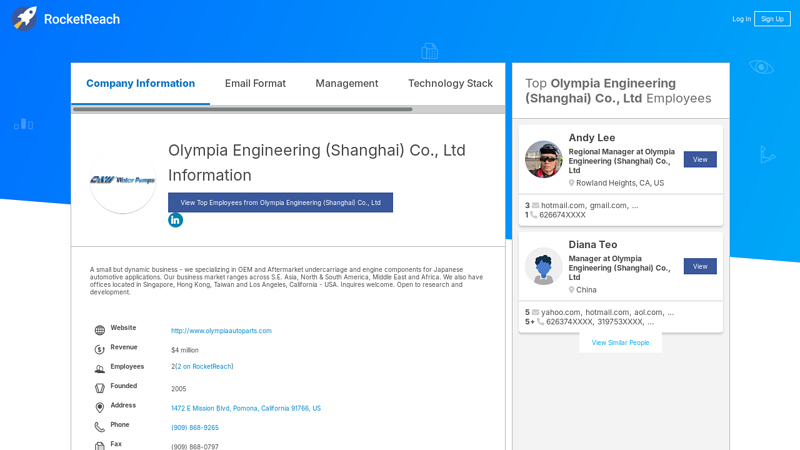The image size is (800, 450).
Task: Click the Sign Up button
Action: point(772,19)
